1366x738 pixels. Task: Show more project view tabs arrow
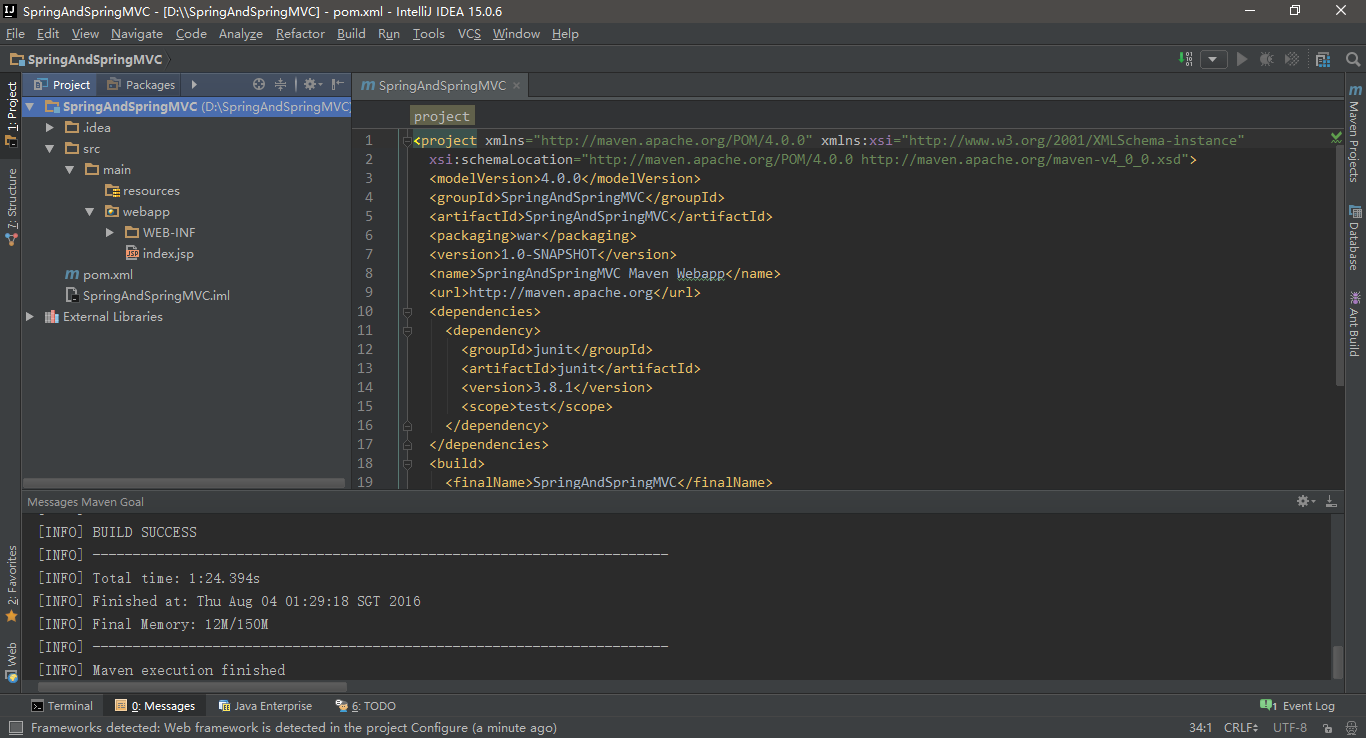[194, 85]
